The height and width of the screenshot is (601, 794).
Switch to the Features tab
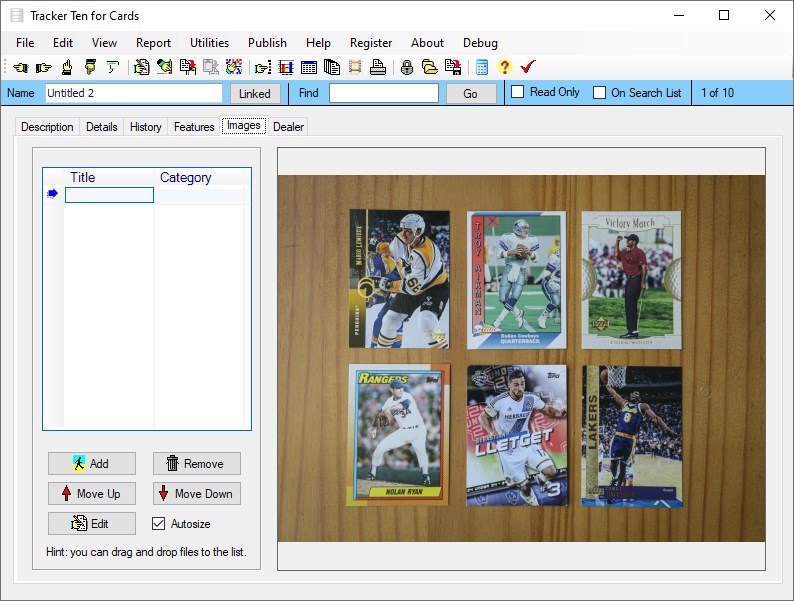pos(194,127)
